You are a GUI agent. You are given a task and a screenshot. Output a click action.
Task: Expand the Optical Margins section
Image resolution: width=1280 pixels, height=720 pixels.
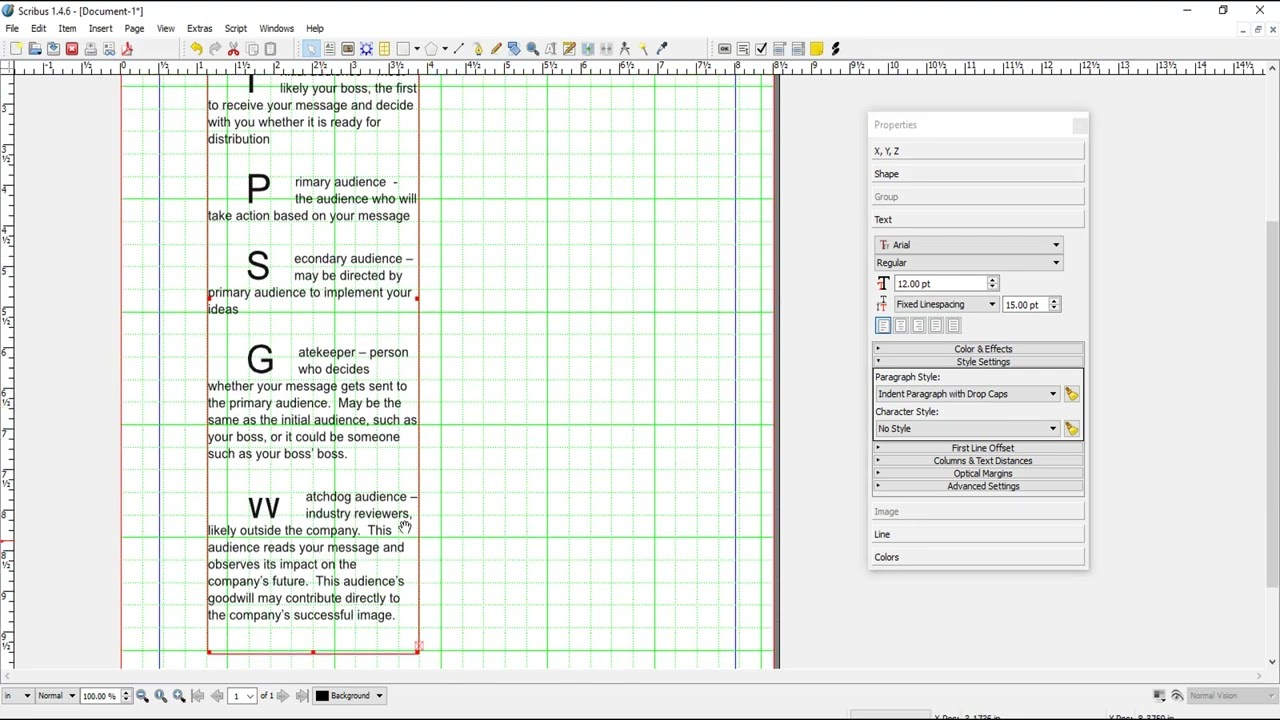tap(978, 474)
